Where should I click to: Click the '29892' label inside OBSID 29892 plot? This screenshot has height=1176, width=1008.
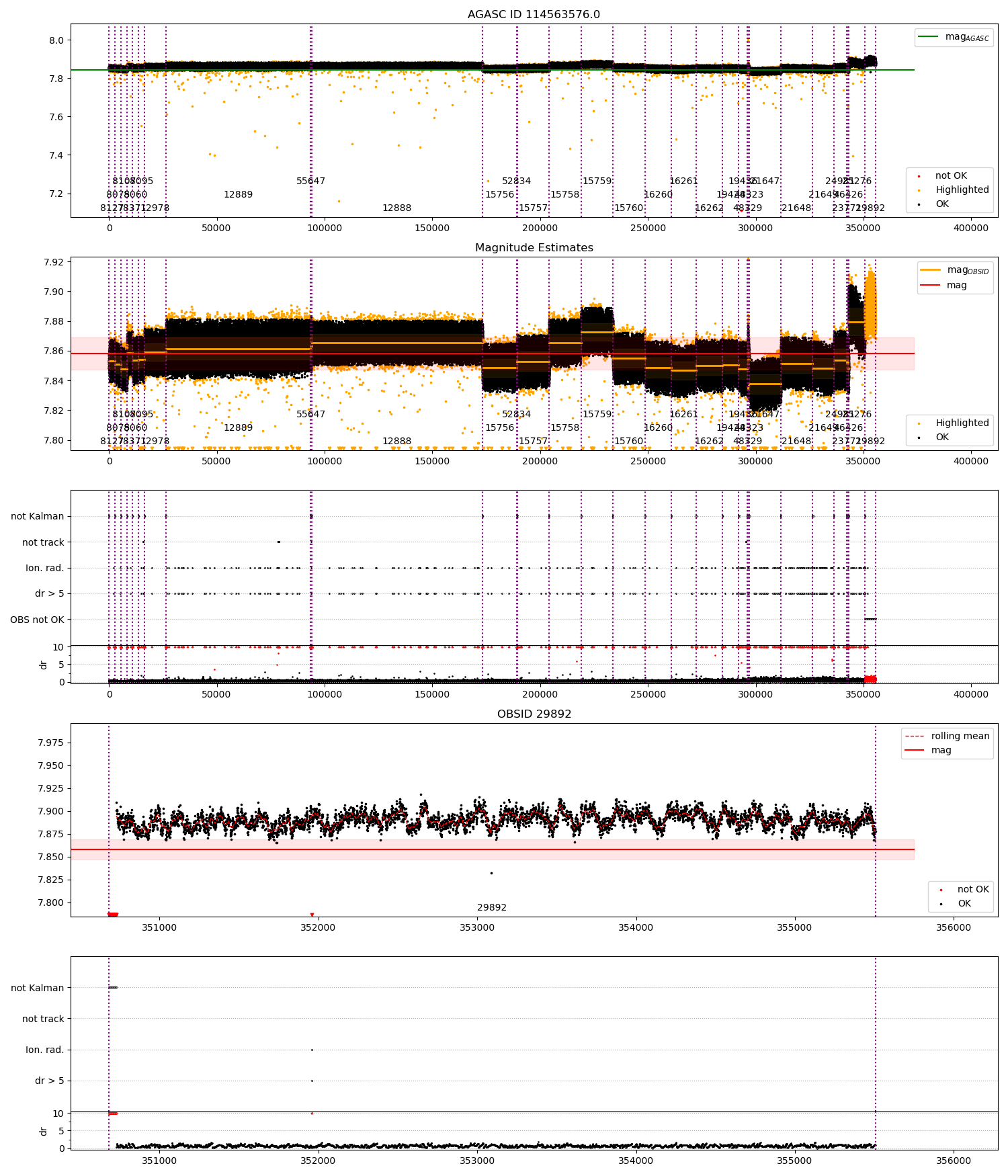(492, 907)
